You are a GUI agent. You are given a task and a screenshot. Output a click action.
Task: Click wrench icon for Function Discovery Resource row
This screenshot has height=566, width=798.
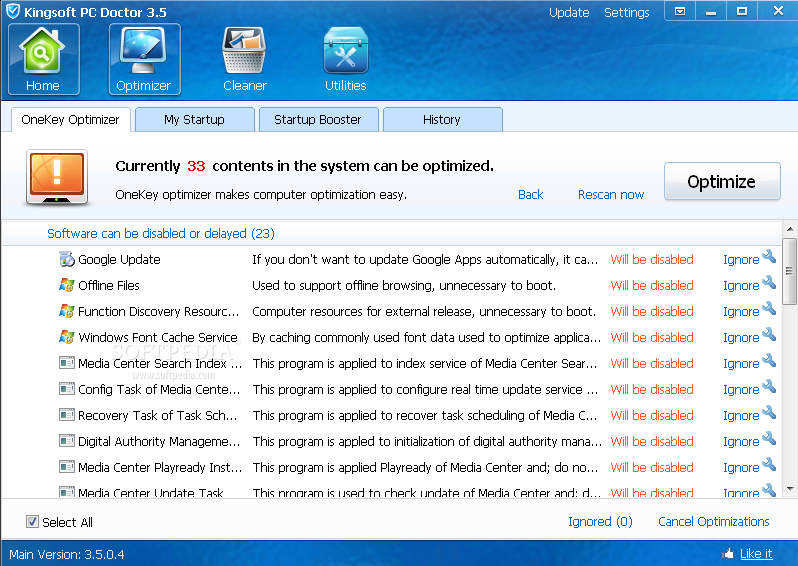(769, 309)
